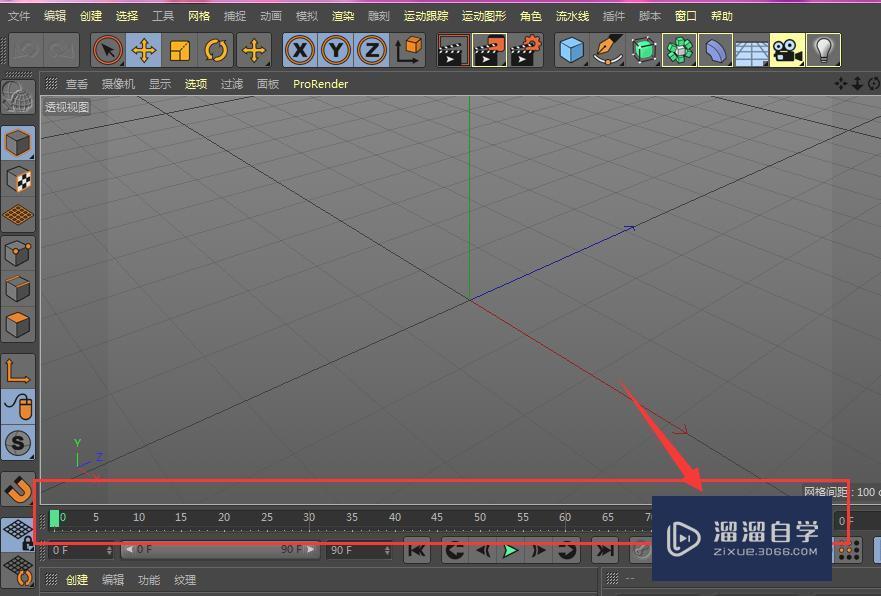This screenshot has height=596, width=881.
Task: Open the ProRender viewport menu
Action: pos(320,84)
